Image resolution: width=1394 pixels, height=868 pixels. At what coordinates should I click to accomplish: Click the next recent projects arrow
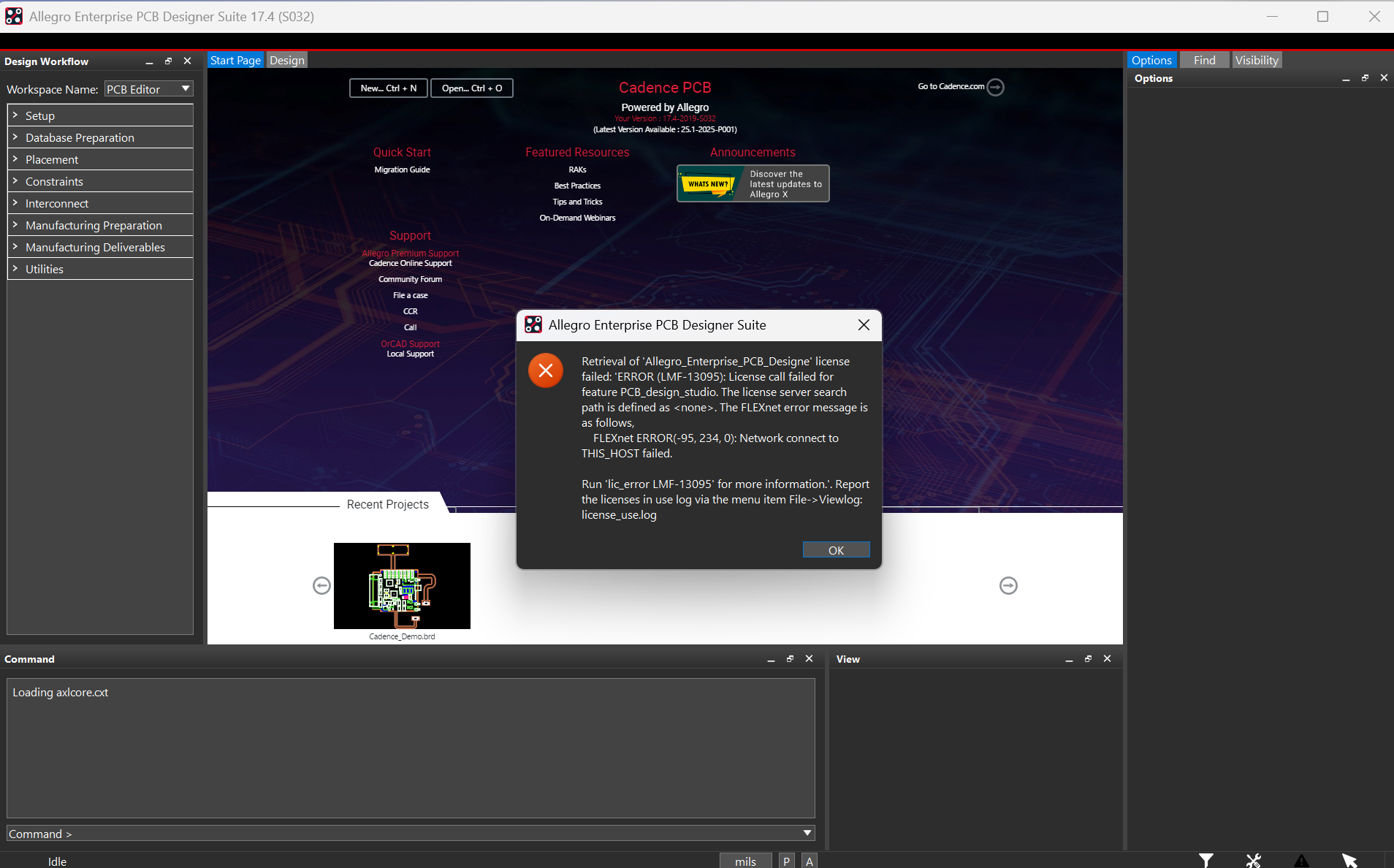[1008, 585]
